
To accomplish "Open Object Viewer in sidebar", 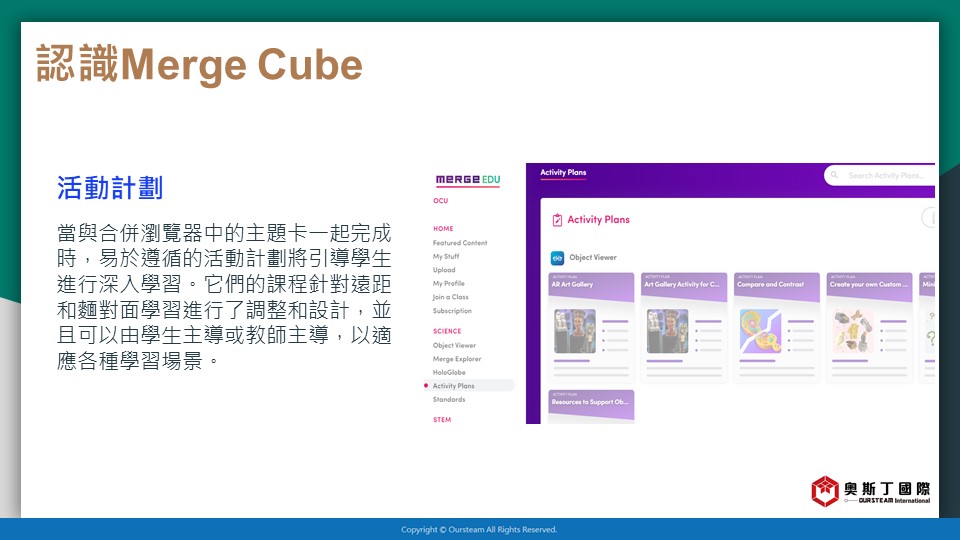I will [454, 345].
